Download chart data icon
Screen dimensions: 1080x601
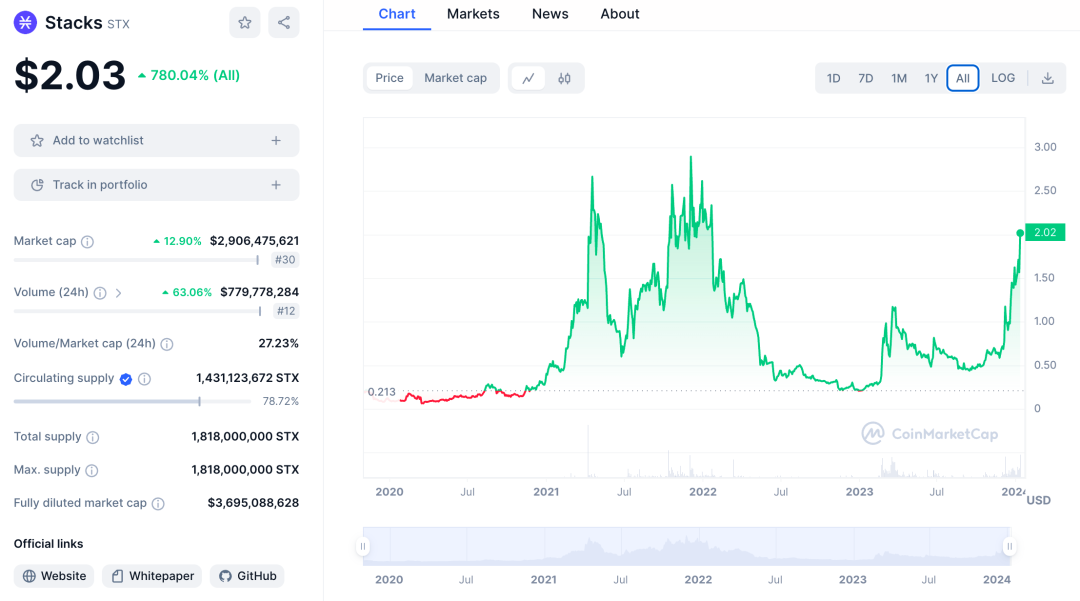[x=1048, y=78]
